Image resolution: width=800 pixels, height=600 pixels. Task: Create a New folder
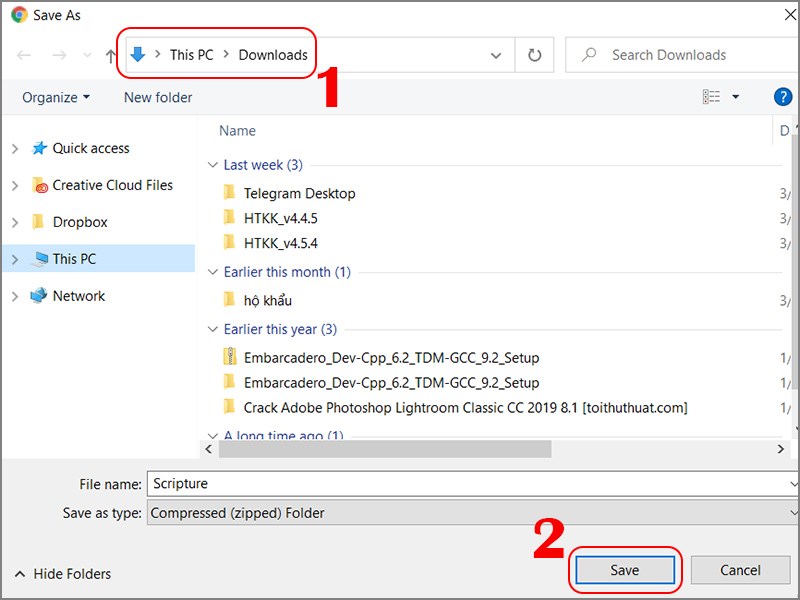pos(158,97)
